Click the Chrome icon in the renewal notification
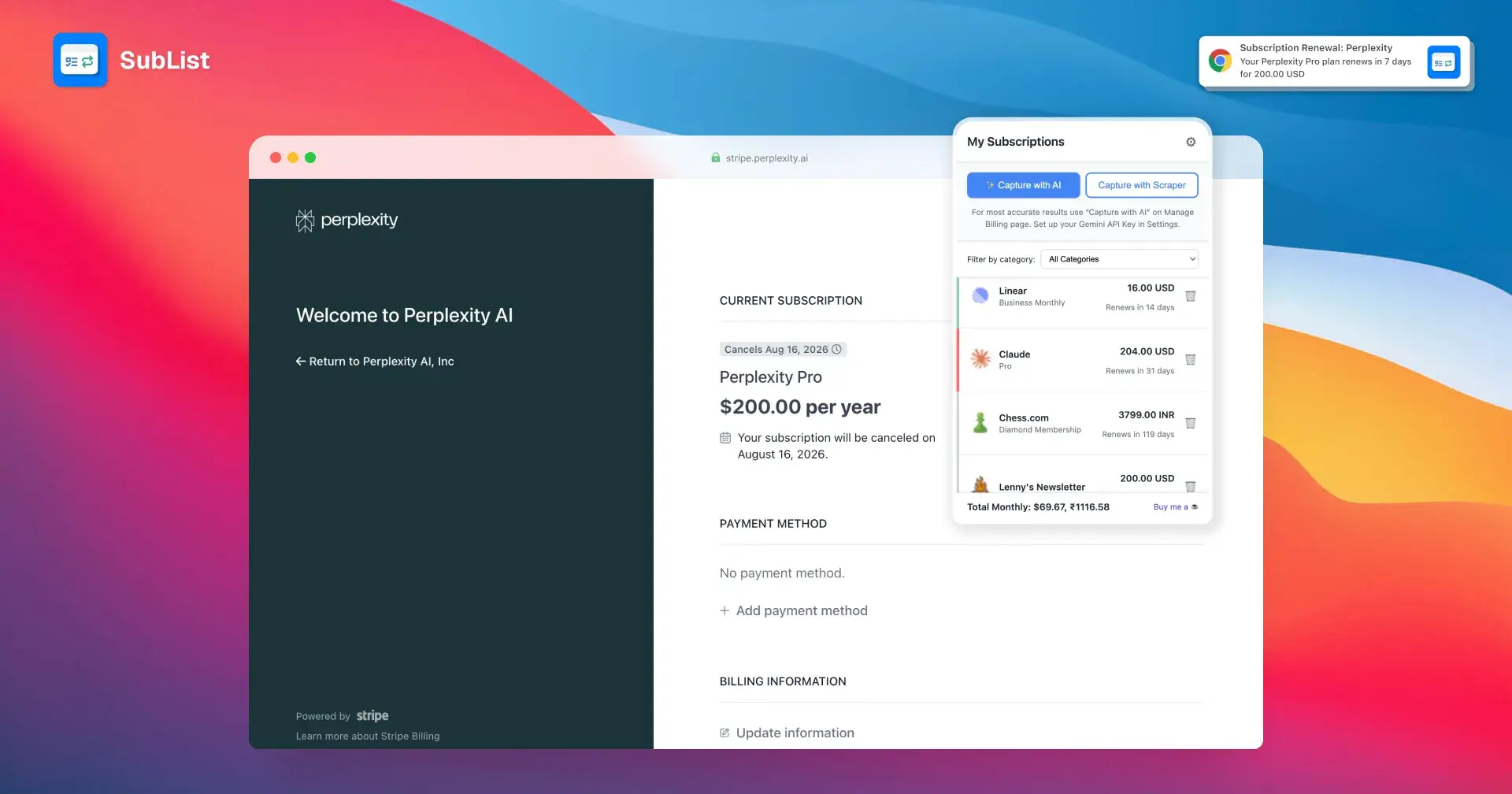This screenshot has height=794, width=1512. [1220, 61]
